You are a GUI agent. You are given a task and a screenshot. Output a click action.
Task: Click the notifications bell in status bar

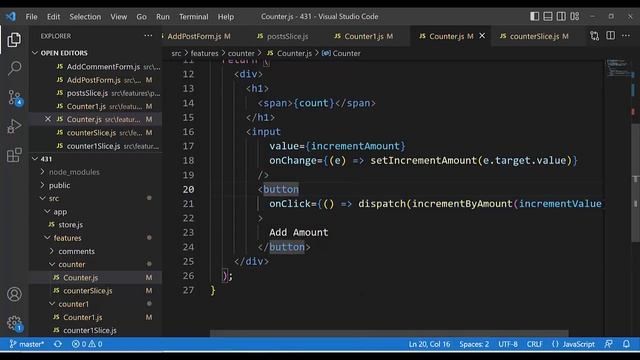pos(626,344)
